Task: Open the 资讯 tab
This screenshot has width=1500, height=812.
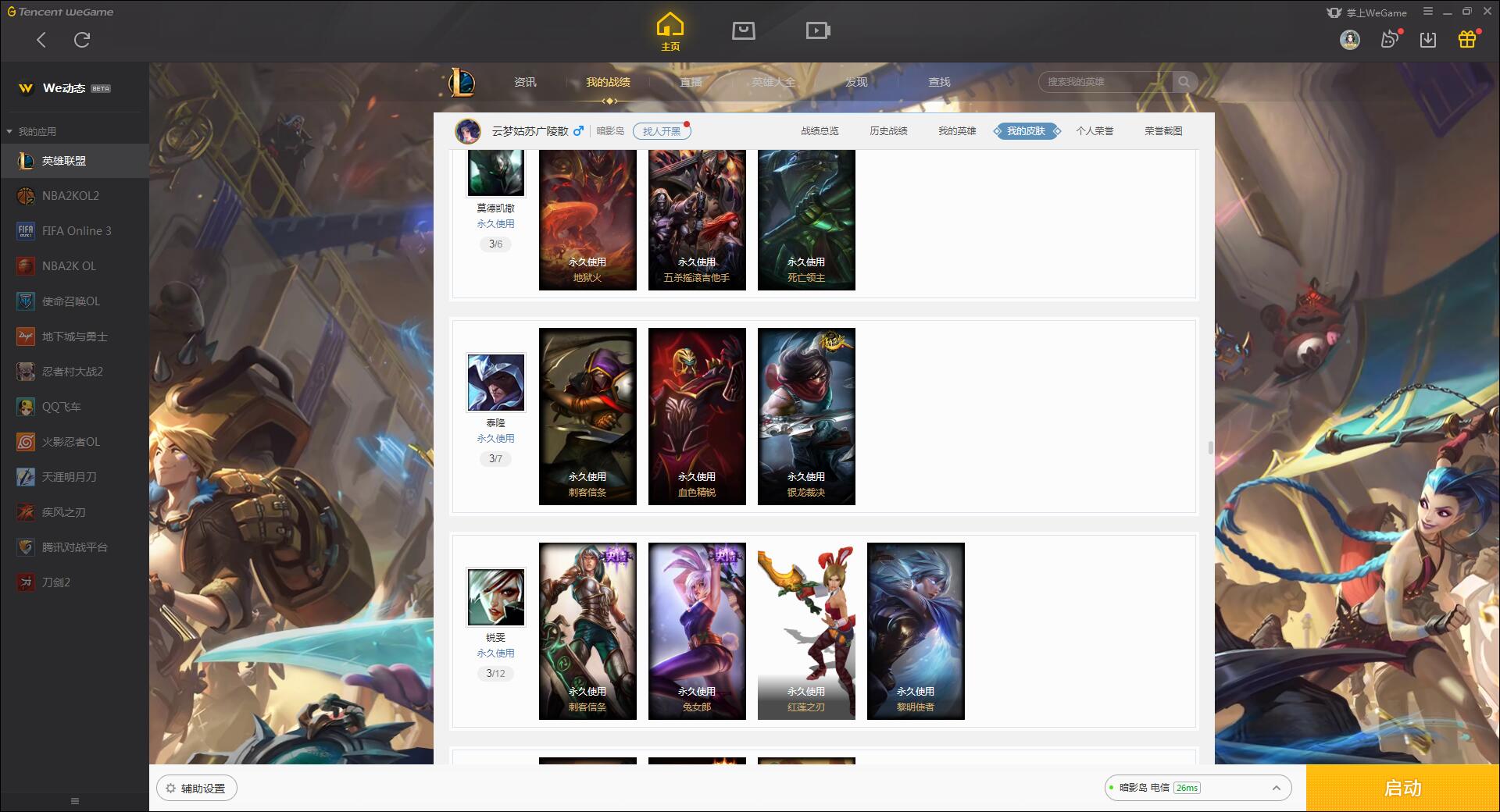Action: tap(525, 82)
